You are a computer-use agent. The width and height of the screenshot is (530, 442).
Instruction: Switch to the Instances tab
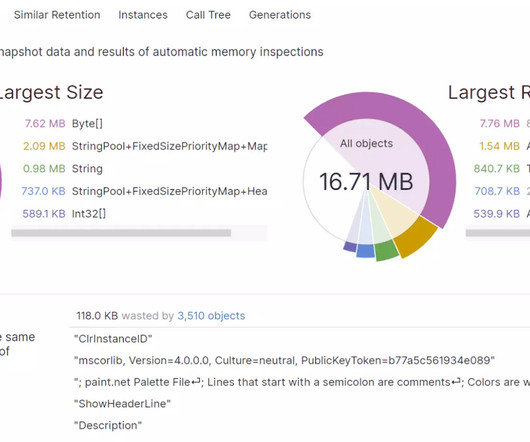pyautogui.click(x=143, y=15)
